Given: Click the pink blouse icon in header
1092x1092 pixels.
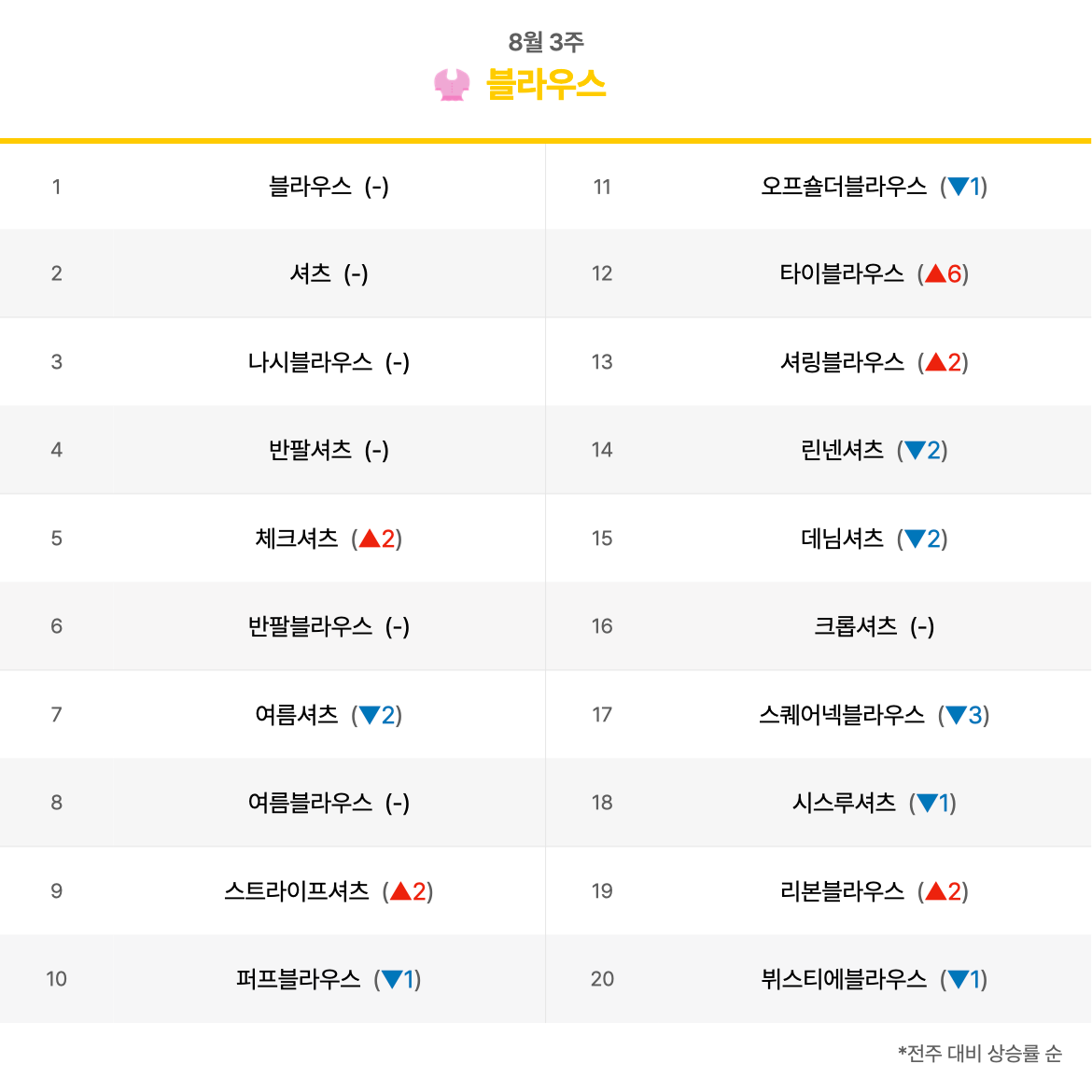Looking at the screenshot, I should pos(452,85).
